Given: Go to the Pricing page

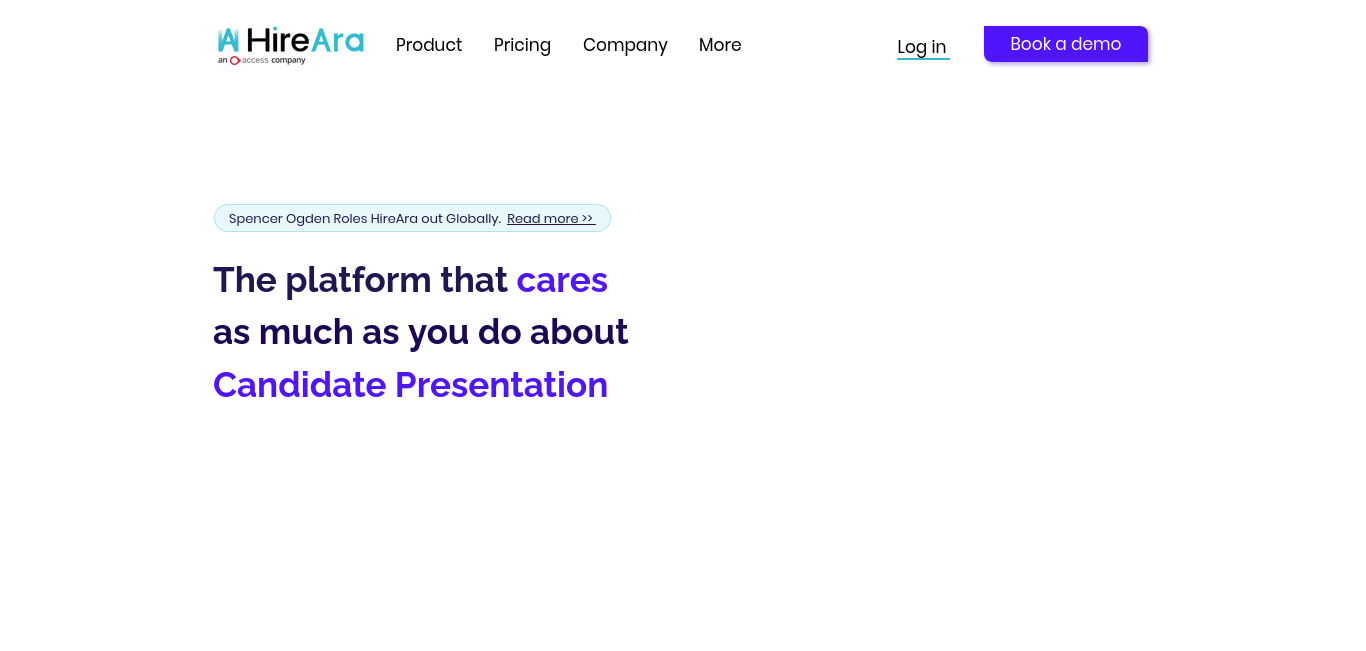Looking at the screenshot, I should [x=522, y=45].
